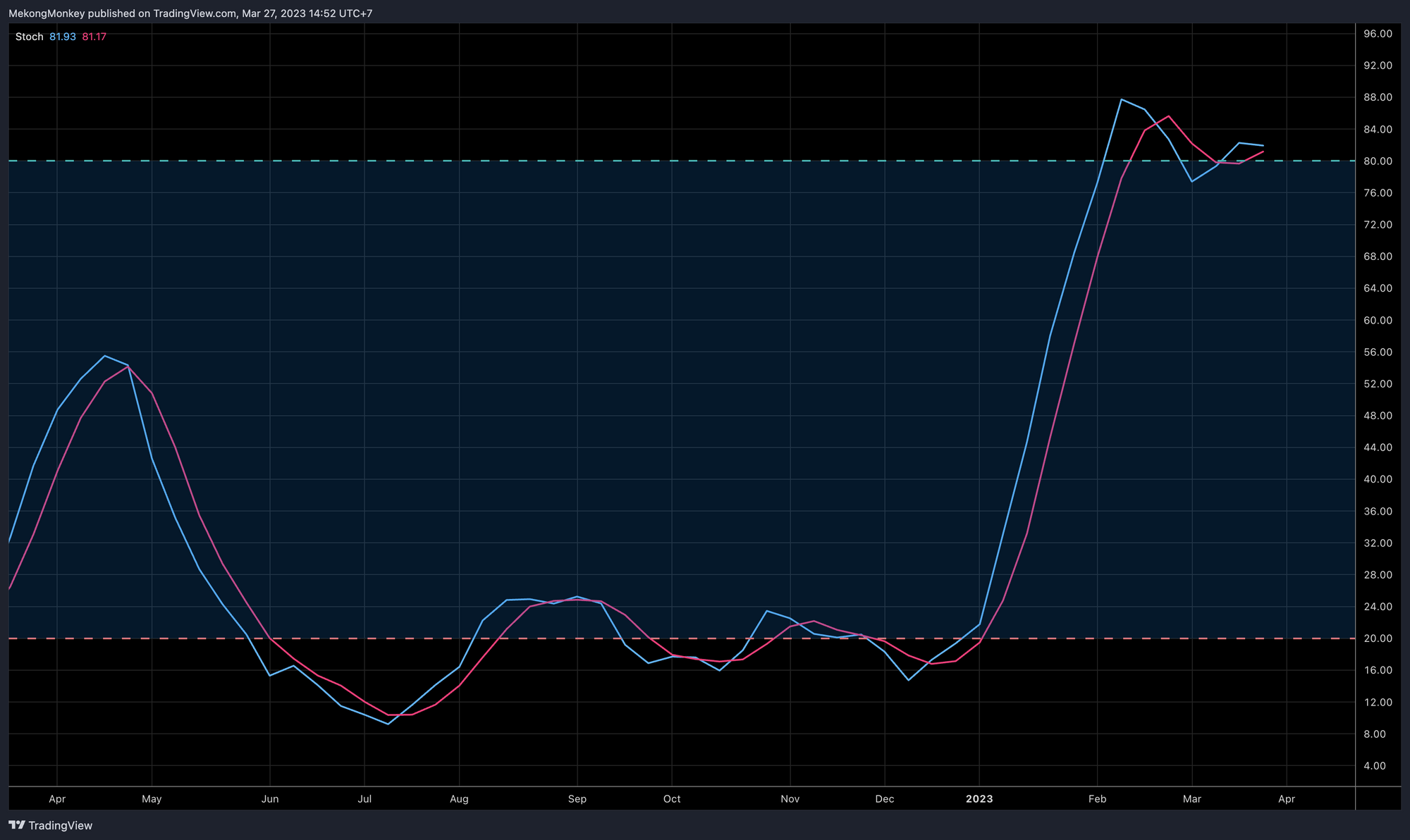Click the blue line's December dip near 15
Screen dimensions: 1410x840
coord(908,680)
